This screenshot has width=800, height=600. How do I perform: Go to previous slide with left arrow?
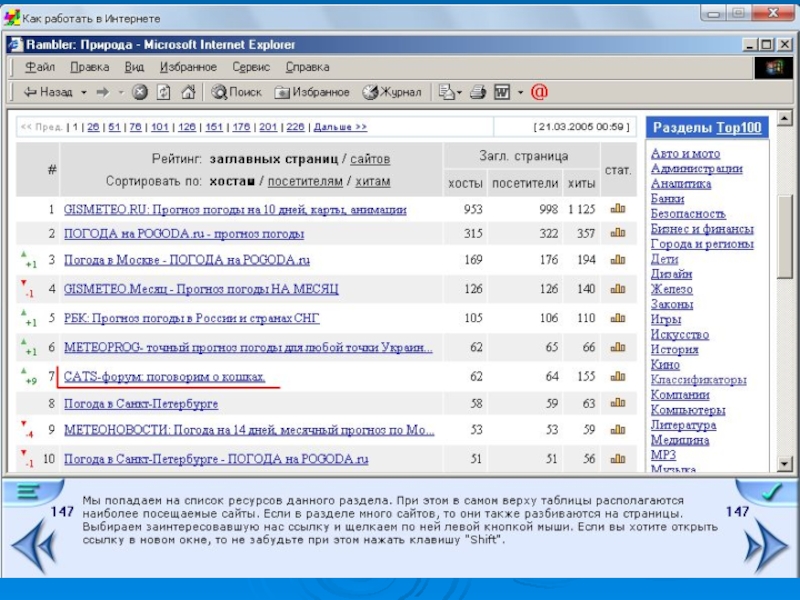[33, 547]
